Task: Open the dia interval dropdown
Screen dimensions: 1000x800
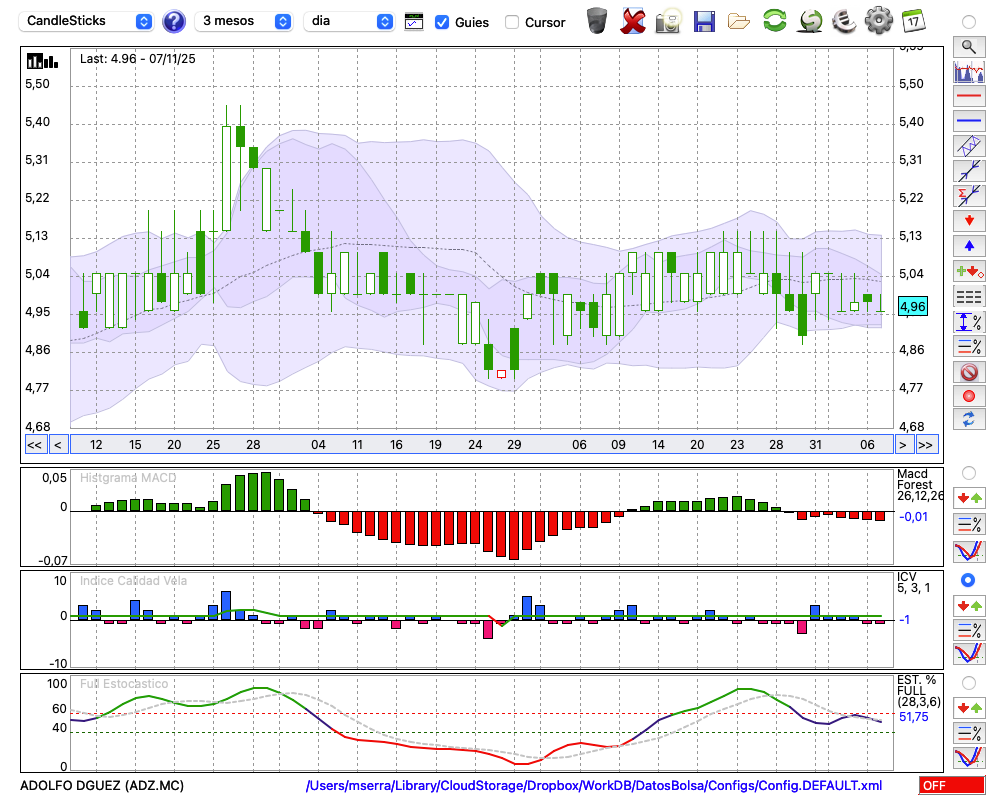Action: point(349,21)
